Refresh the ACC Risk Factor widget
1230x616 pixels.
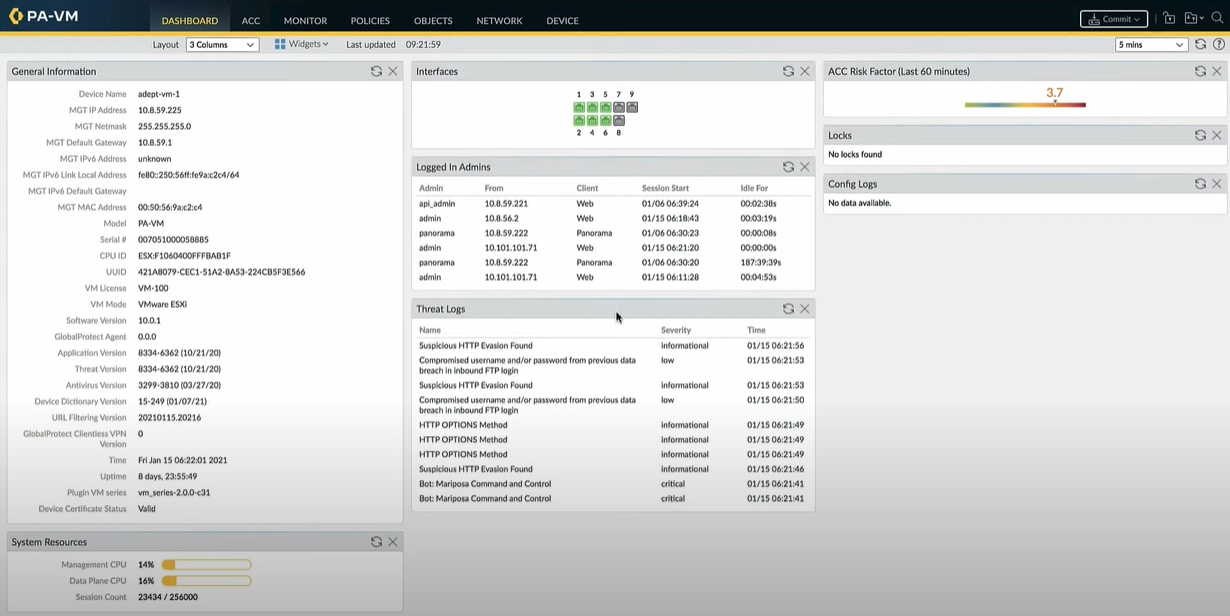pyautogui.click(x=1200, y=71)
